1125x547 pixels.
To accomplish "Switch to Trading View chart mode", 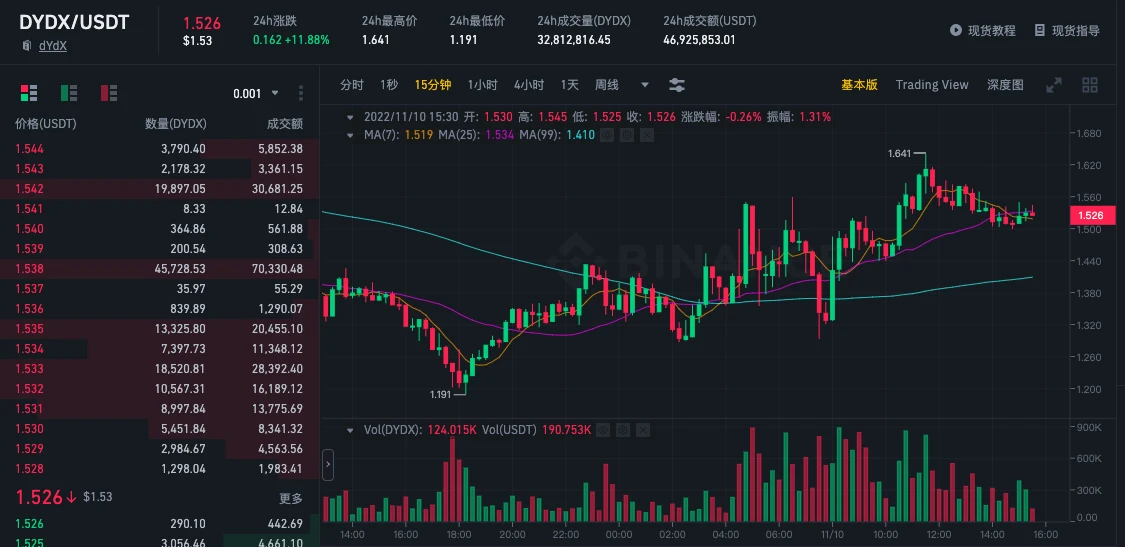I will click(932, 85).
